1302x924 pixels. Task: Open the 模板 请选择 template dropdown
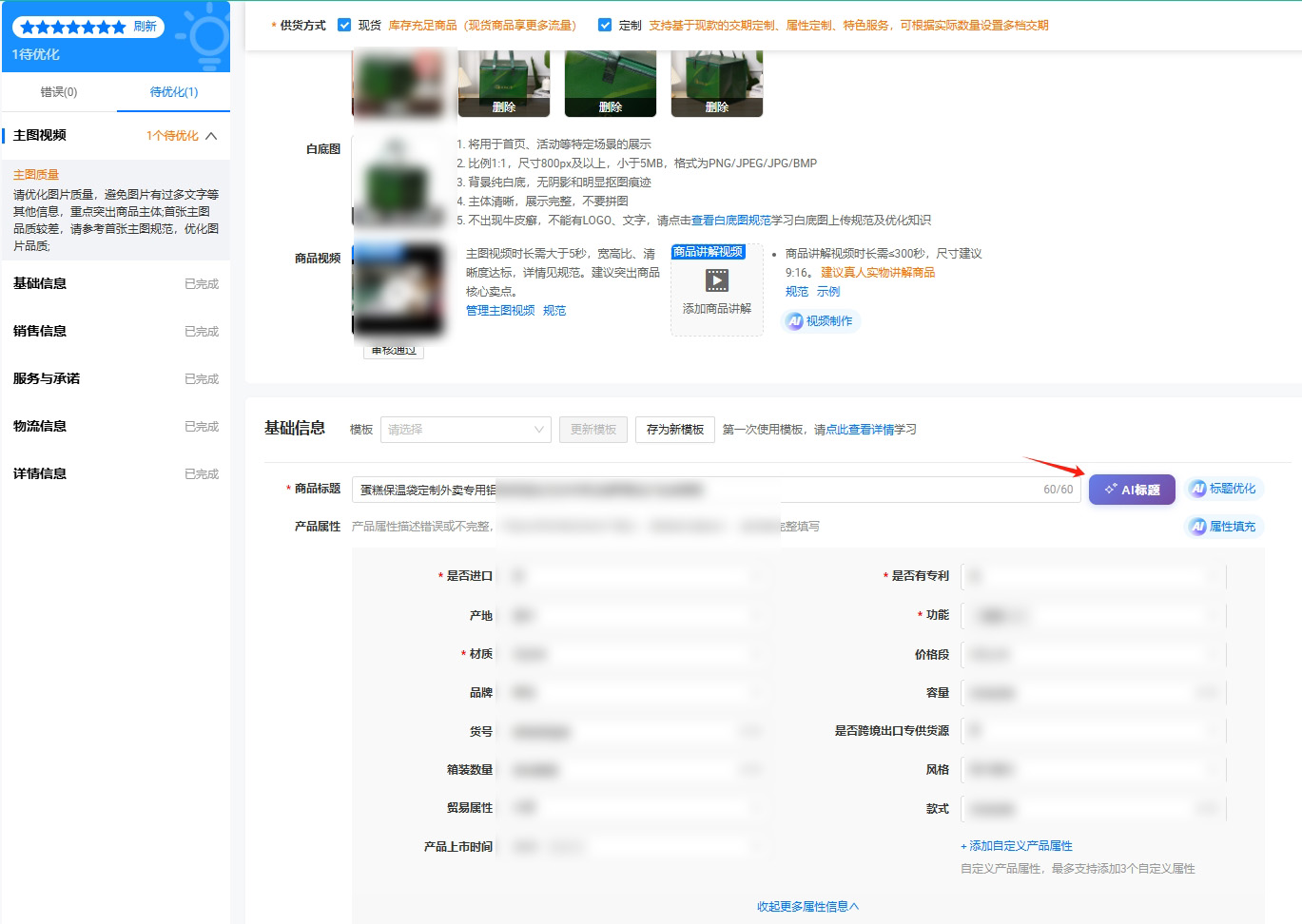(x=465, y=429)
